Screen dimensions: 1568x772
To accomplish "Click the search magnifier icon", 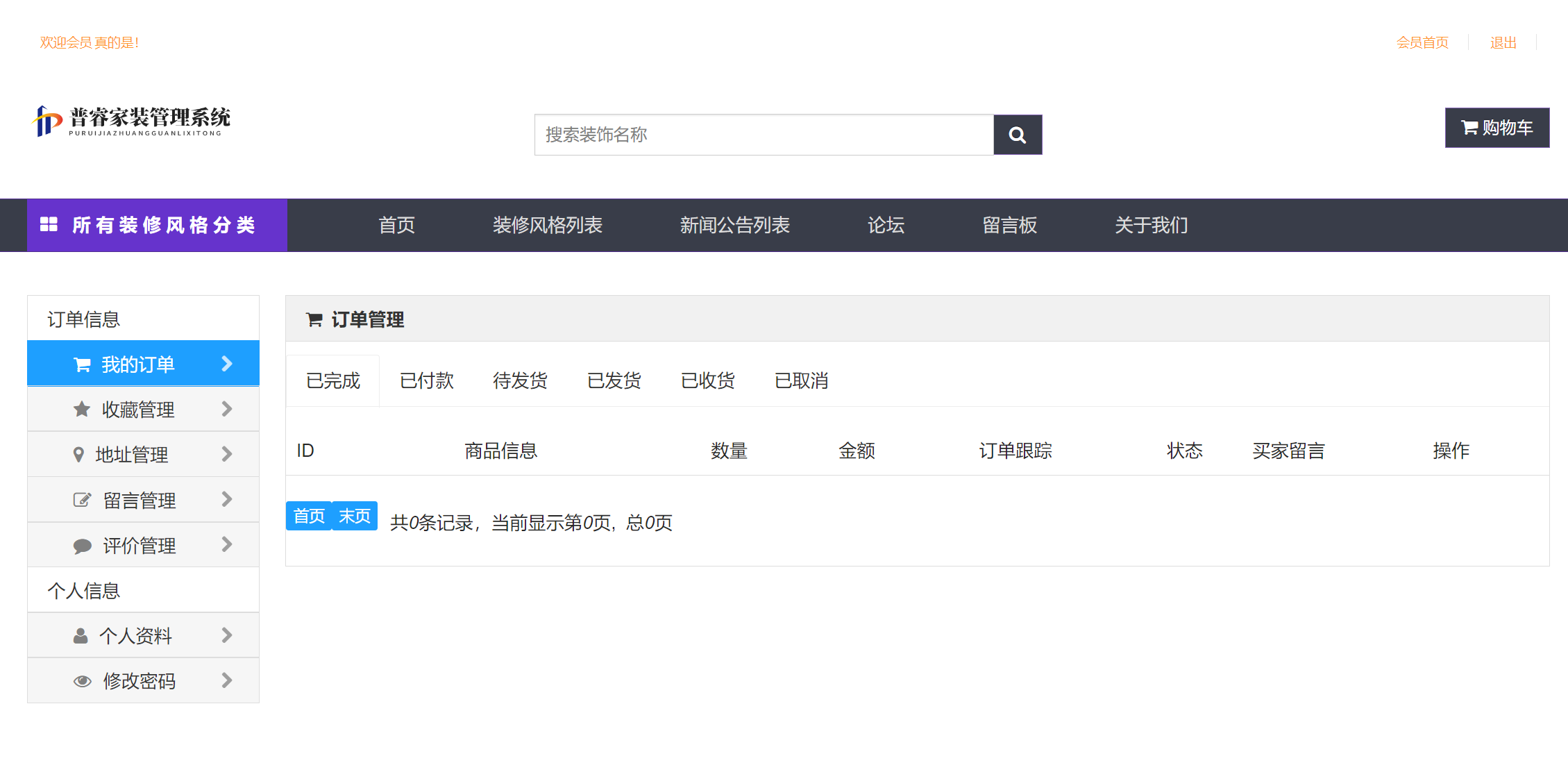I will click(1018, 134).
